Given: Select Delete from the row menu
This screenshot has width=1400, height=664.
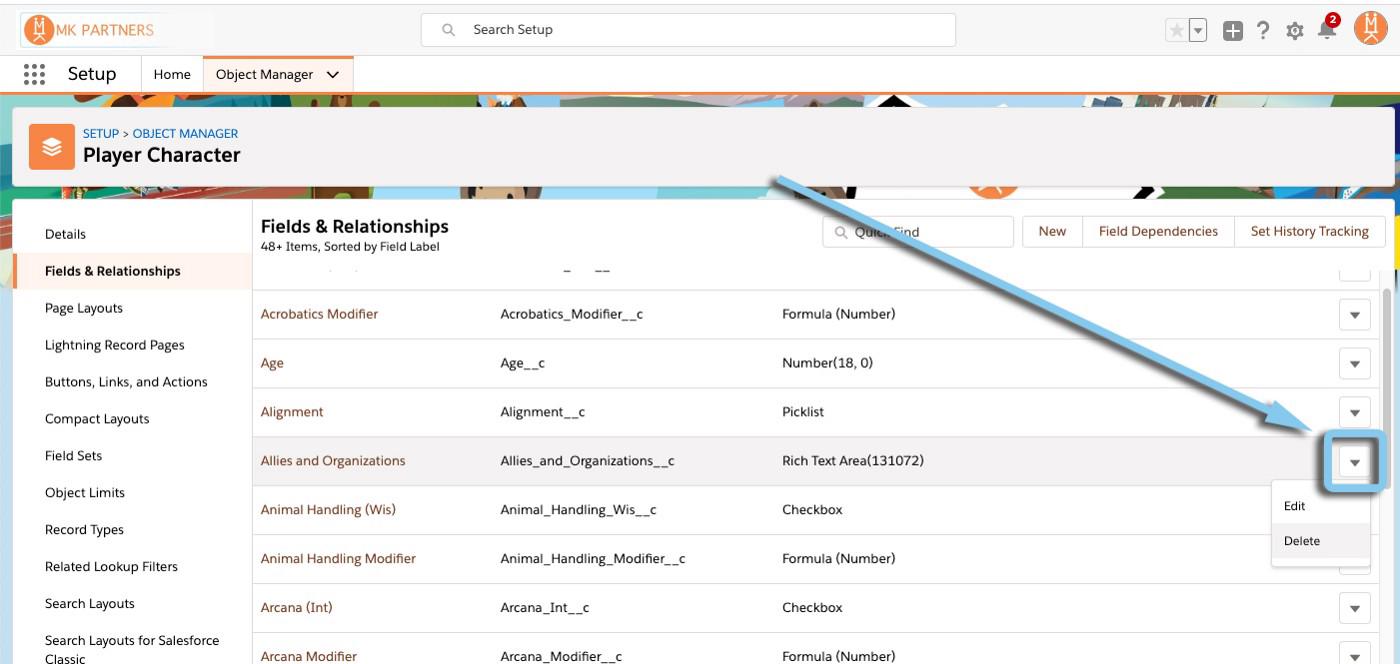Looking at the screenshot, I should pyautogui.click(x=1302, y=541).
